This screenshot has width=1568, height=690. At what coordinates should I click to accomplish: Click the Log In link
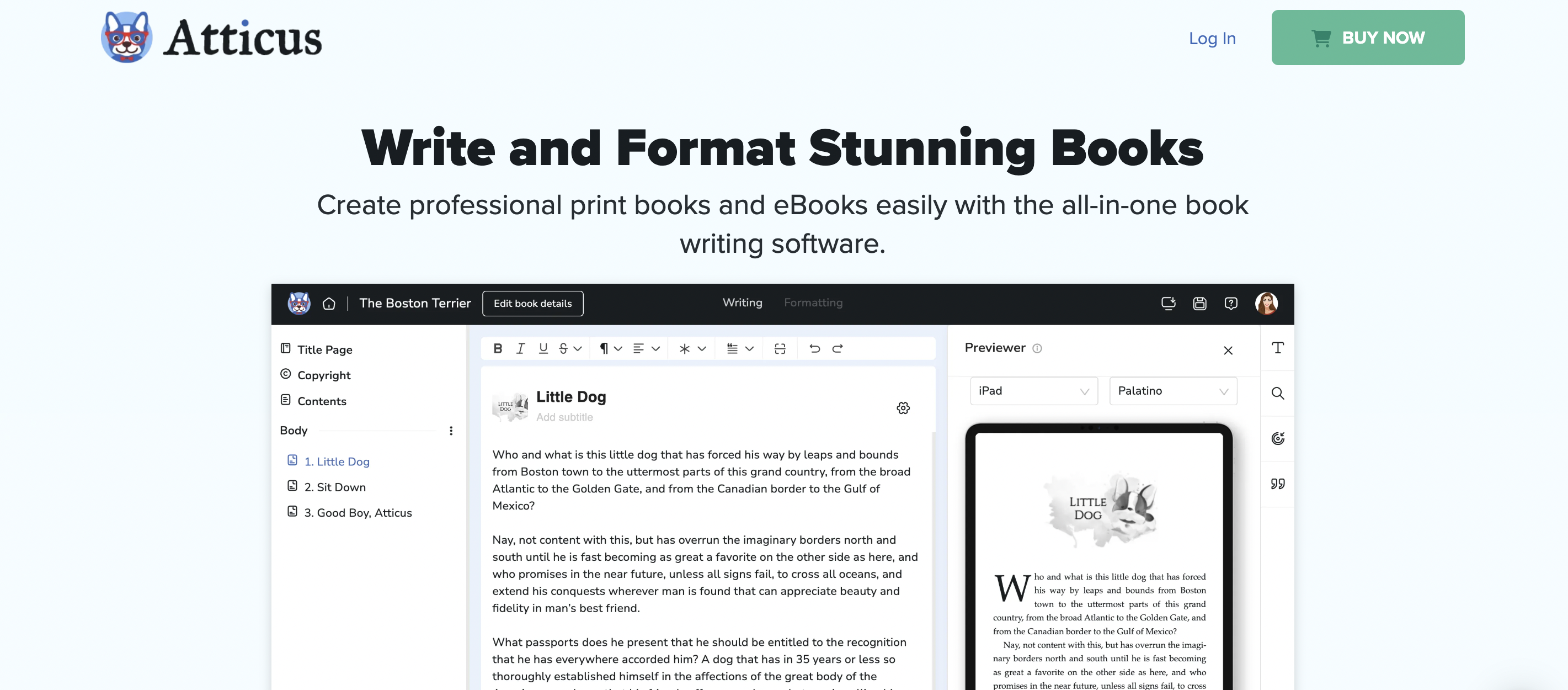(x=1212, y=39)
